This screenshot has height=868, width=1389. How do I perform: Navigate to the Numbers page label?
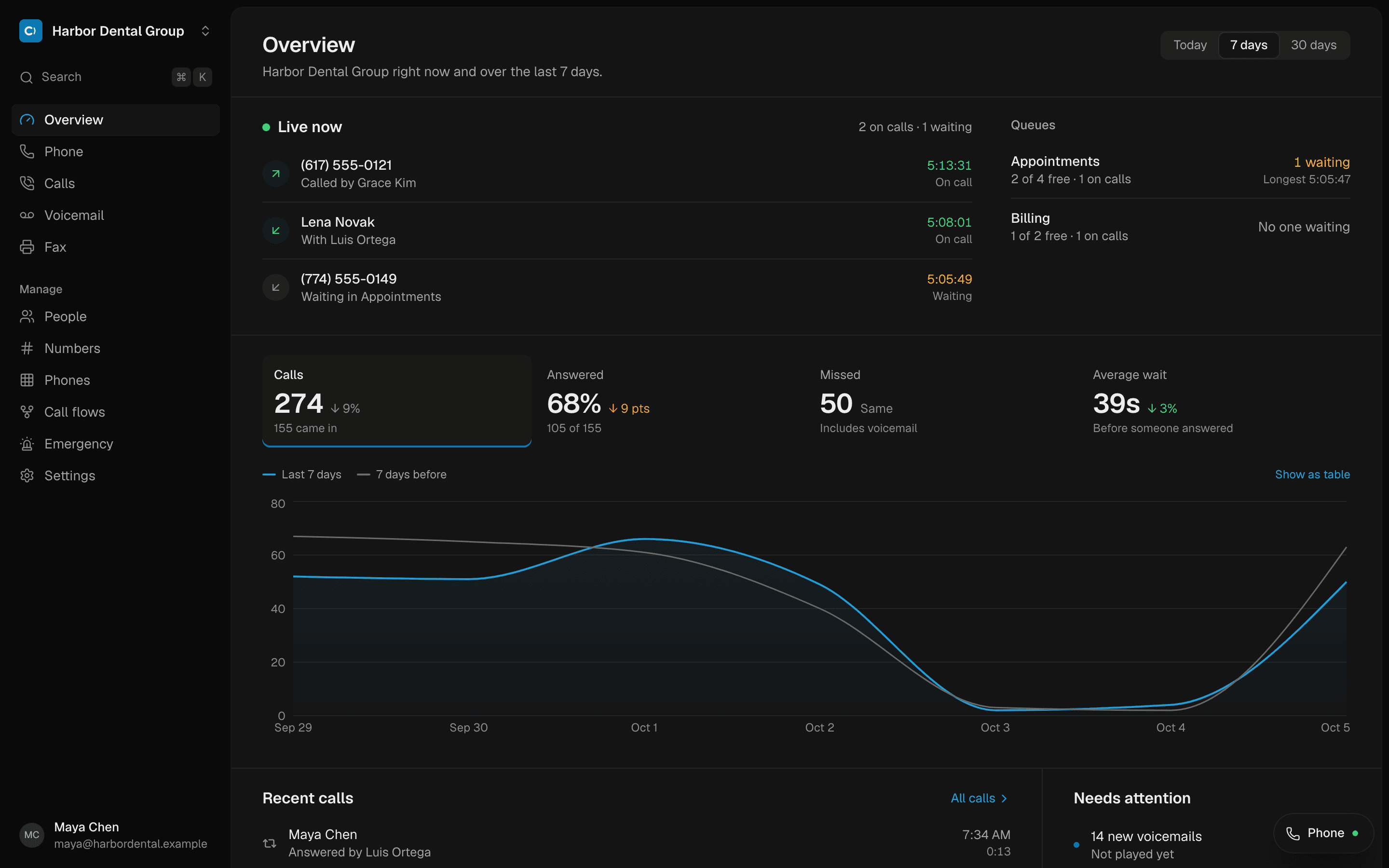tap(72, 349)
